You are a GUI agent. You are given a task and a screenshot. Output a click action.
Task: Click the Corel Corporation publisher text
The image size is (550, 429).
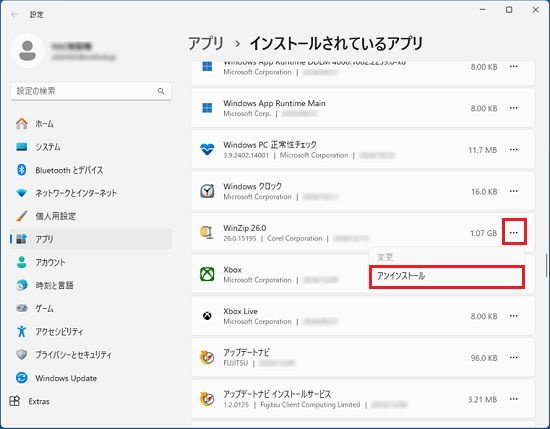click(295, 239)
